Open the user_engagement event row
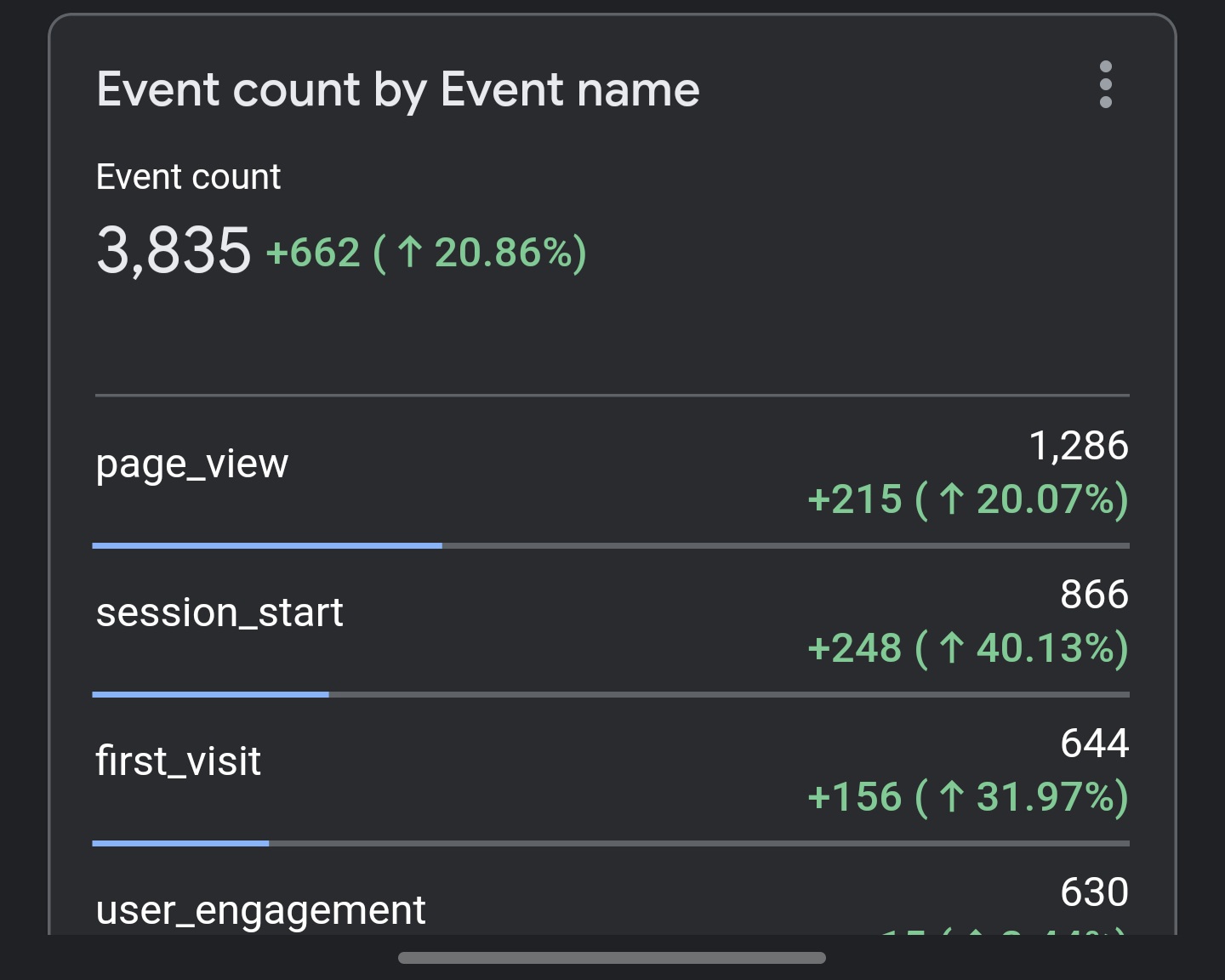 [x=260, y=910]
